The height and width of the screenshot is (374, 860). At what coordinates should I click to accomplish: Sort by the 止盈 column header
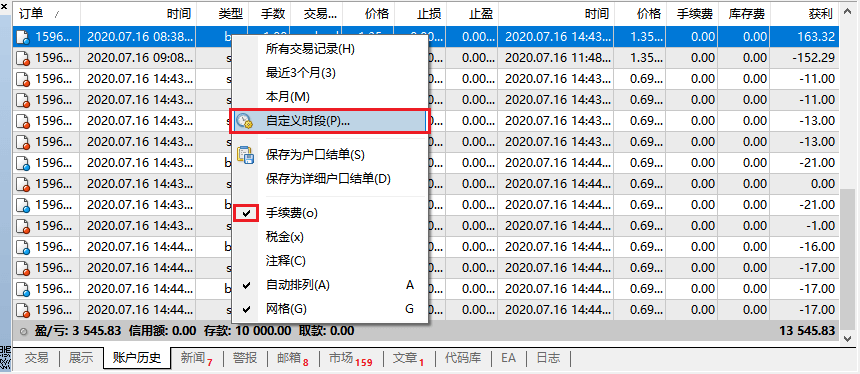[x=472, y=14]
